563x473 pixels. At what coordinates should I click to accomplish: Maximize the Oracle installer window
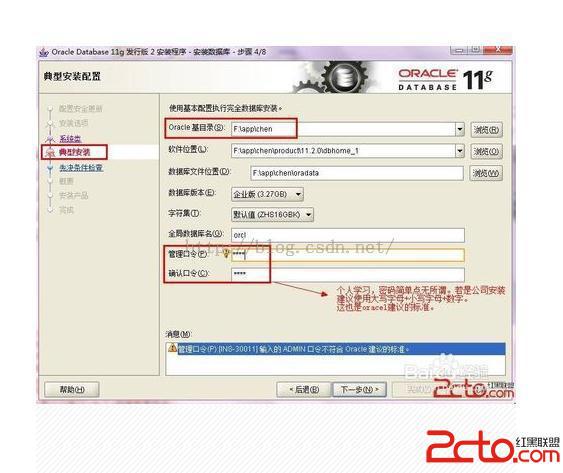coord(475,50)
